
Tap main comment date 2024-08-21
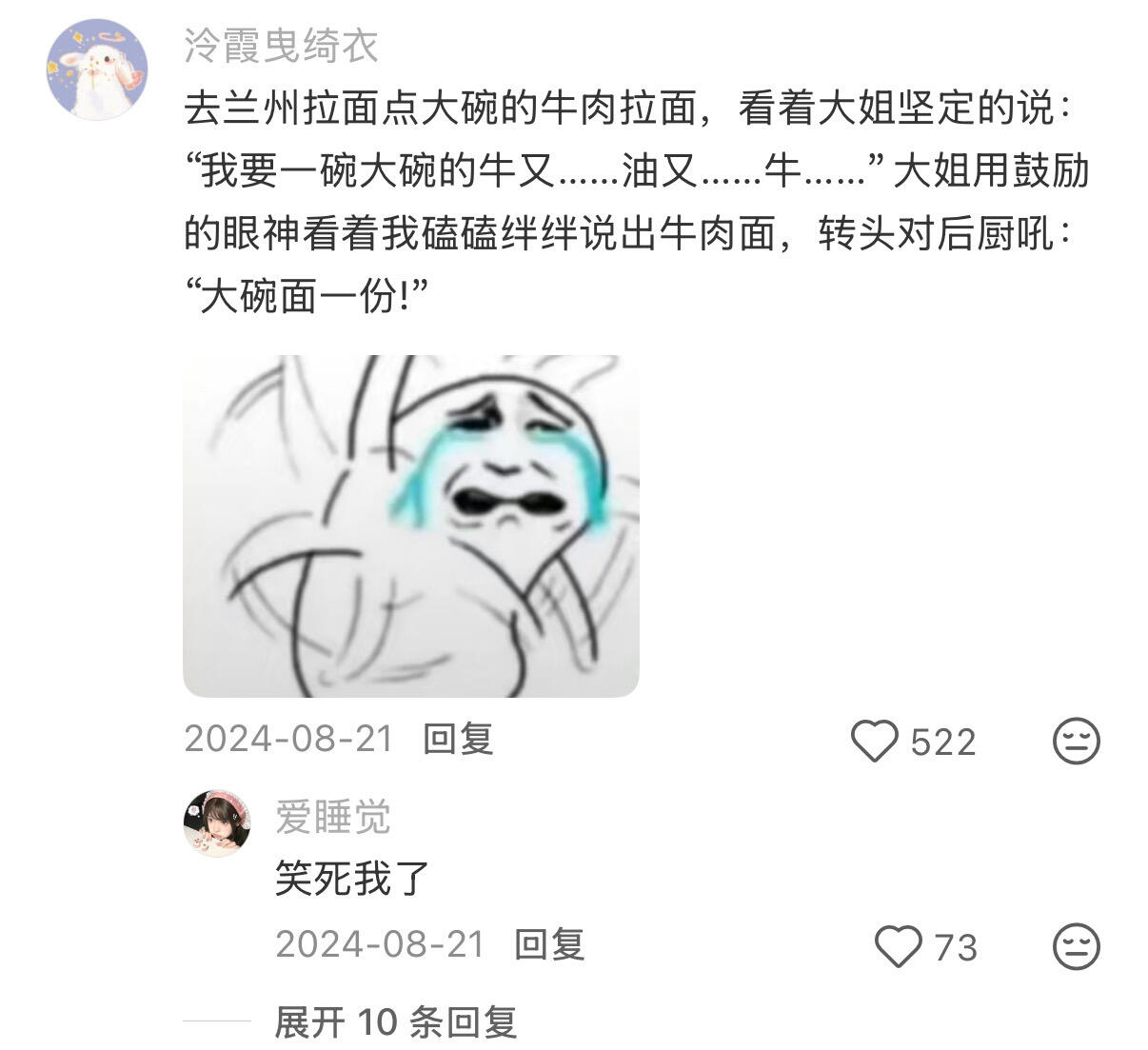coord(288,739)
